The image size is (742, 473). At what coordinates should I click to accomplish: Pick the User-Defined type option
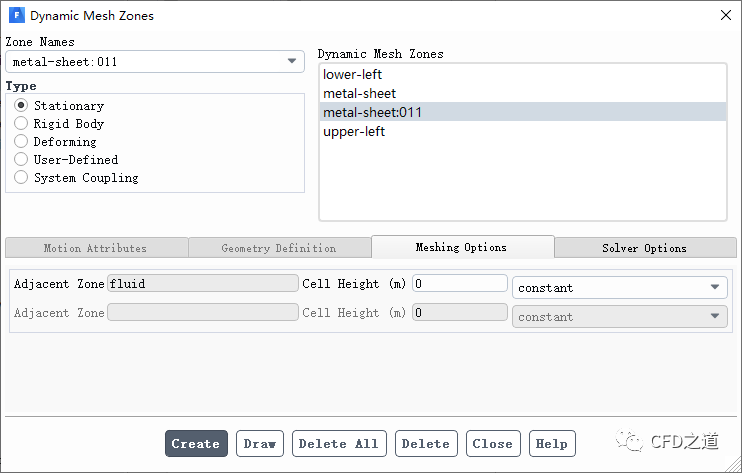coord(21,159)
